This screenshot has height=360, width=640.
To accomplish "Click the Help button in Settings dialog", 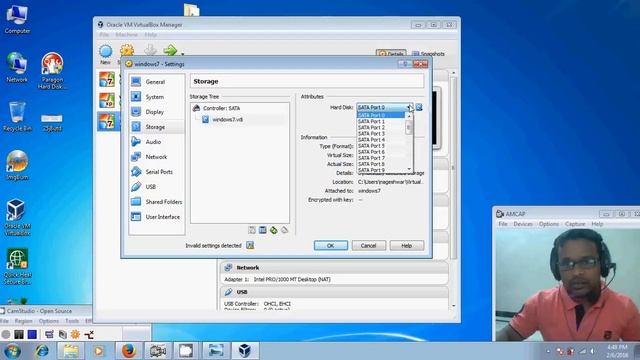I will pos(407,246).
